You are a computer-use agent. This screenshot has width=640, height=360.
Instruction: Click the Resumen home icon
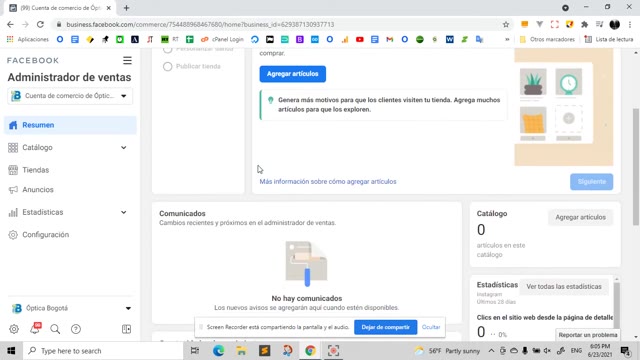pos(13,125)
